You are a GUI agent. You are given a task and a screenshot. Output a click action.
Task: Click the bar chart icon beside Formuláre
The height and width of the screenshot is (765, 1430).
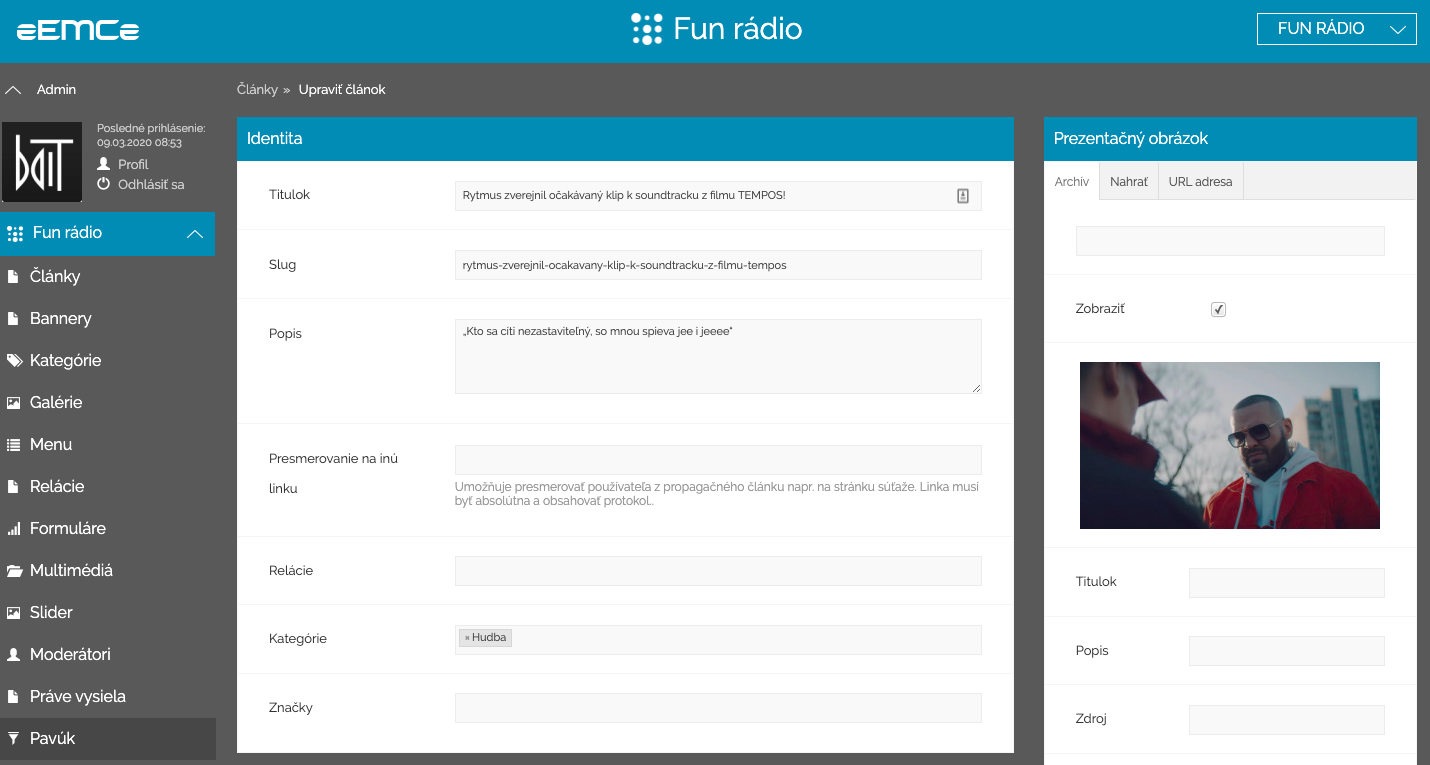pos(14,528)
